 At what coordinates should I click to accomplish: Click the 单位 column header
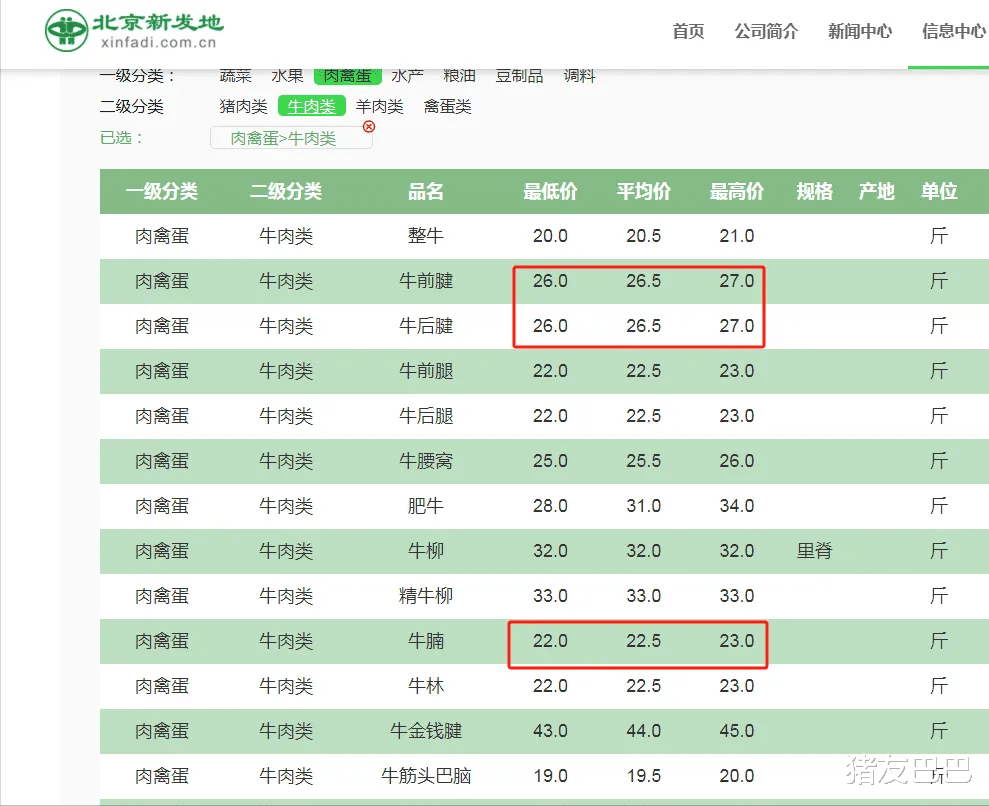[939, 191]
